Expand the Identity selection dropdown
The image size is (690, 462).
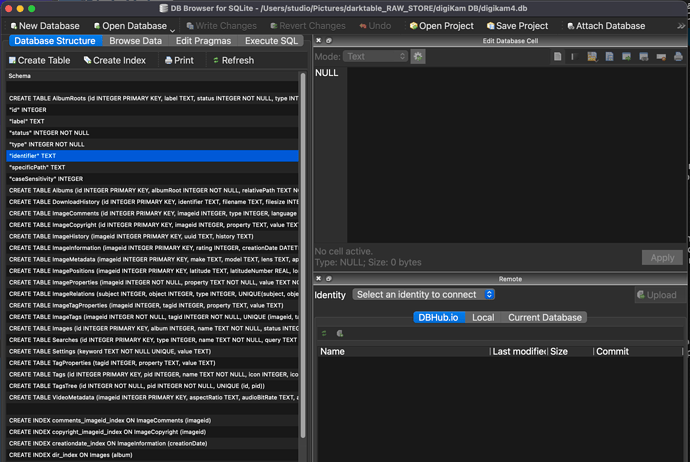coord(424,295)
